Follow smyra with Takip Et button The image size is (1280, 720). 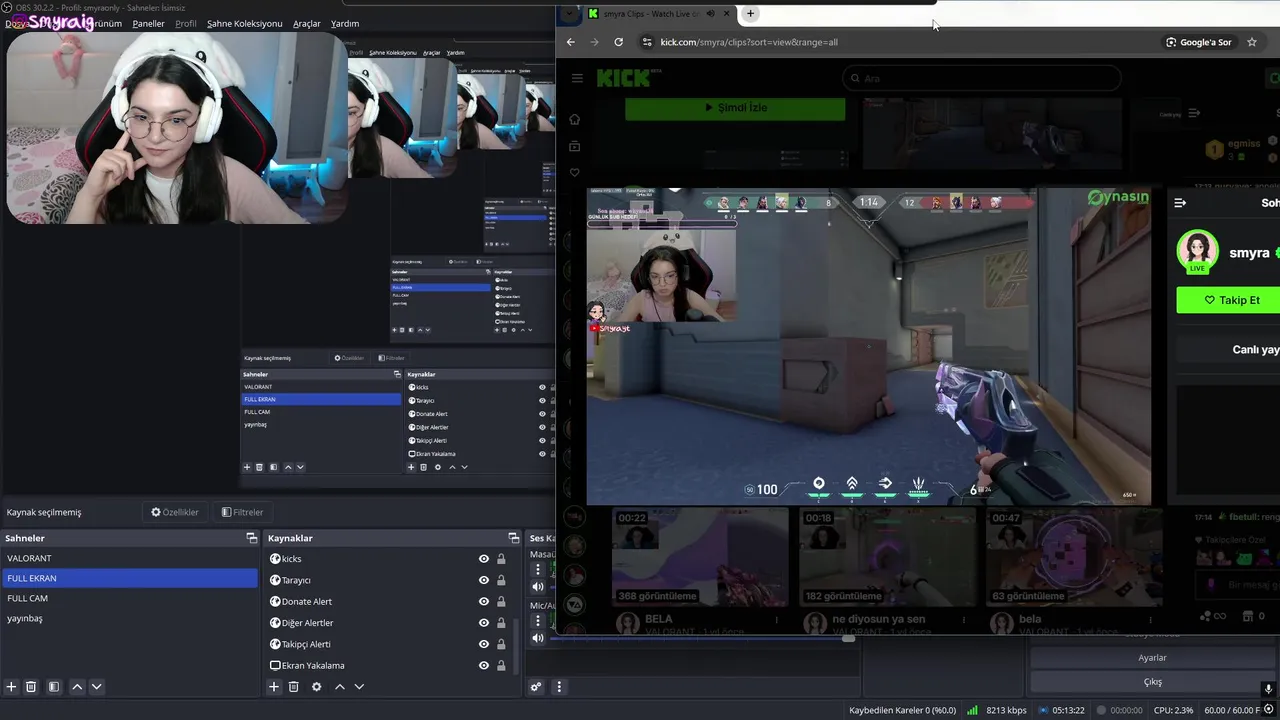coord(1231,300)
